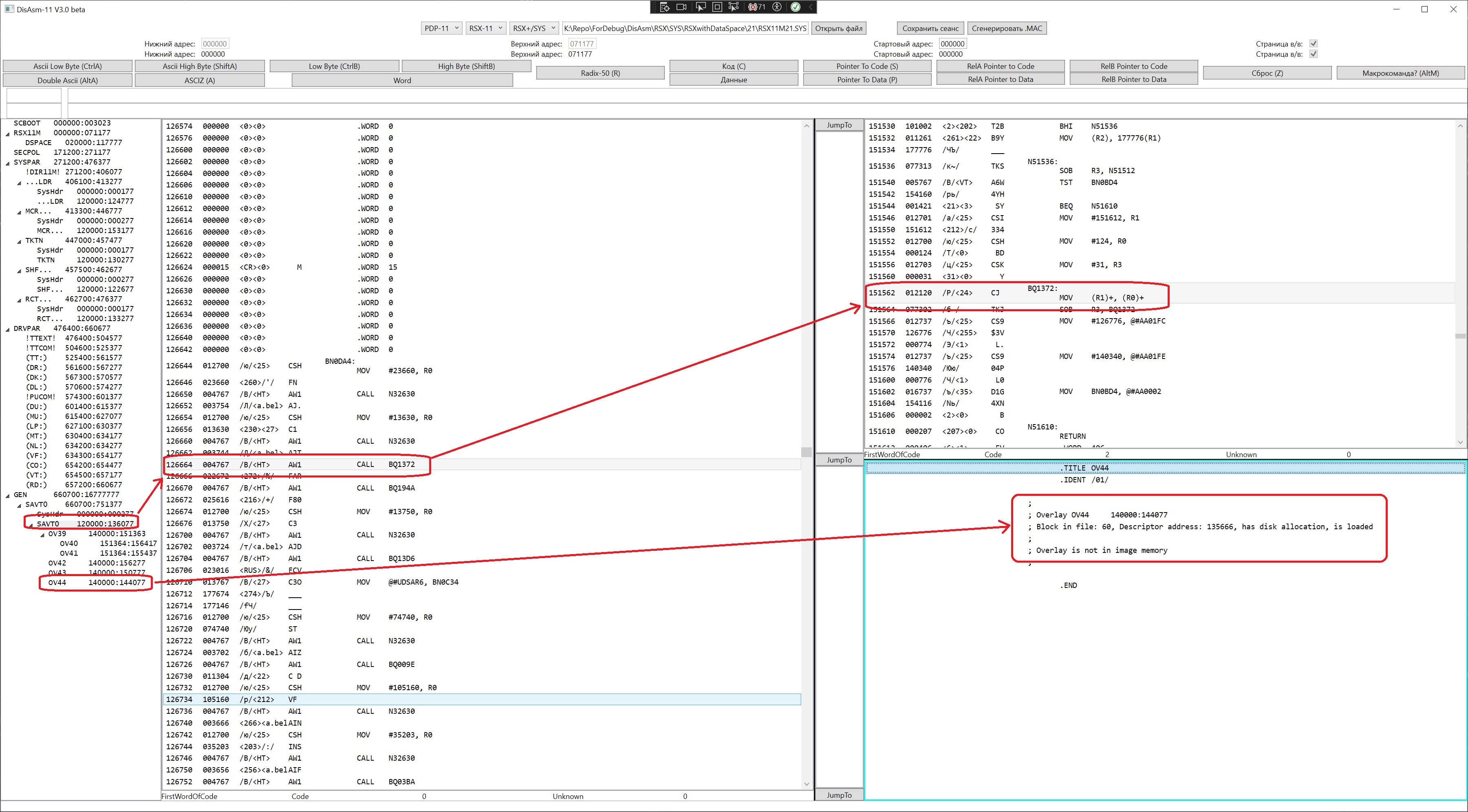Open the PDP-11 processor dropdown

tap(442, 28)
